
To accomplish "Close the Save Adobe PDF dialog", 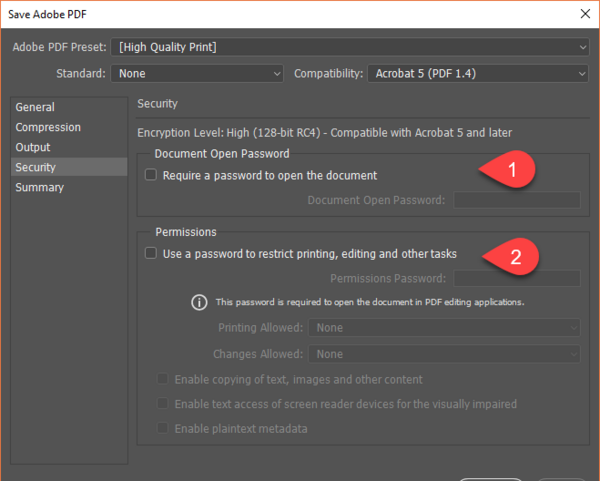I will click(x=585, y=14).
